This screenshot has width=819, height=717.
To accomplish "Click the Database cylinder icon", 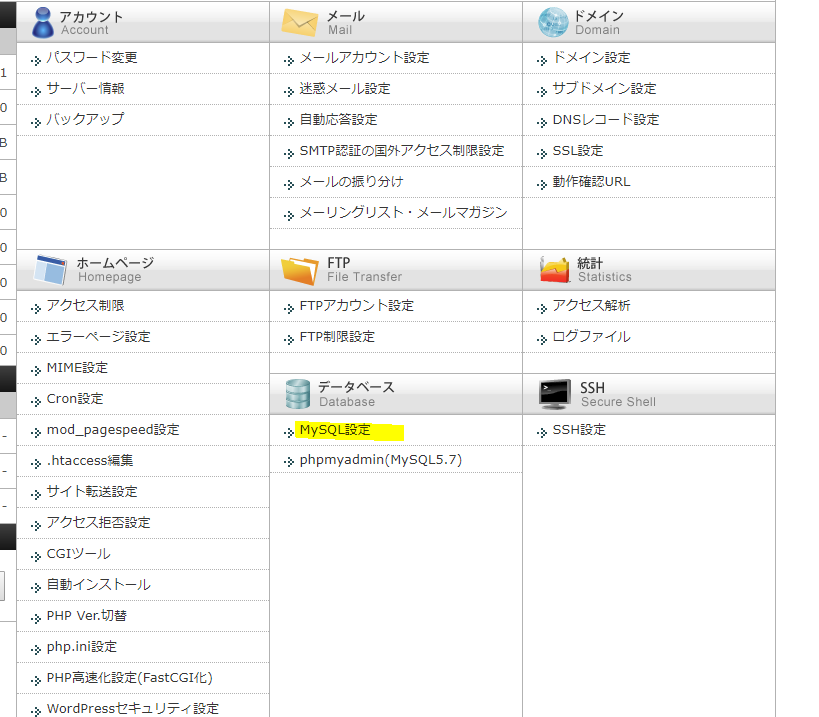I will 298,394.
